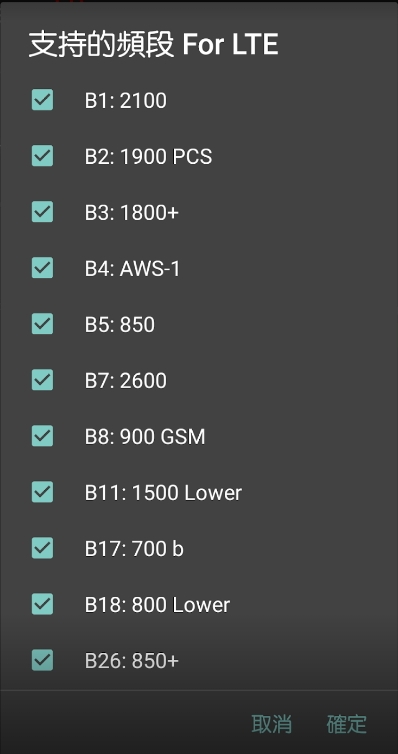This screenshot has height=754, width=398.
Task: Confirm selection with the 確定 button
Action: pyautogui.click(x=347, y=724)
